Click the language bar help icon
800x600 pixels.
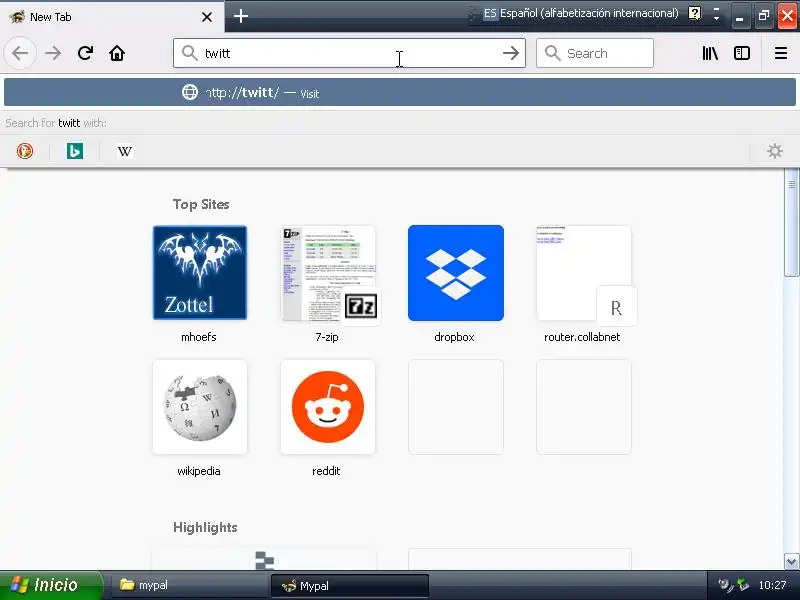(x=694, y=13)
